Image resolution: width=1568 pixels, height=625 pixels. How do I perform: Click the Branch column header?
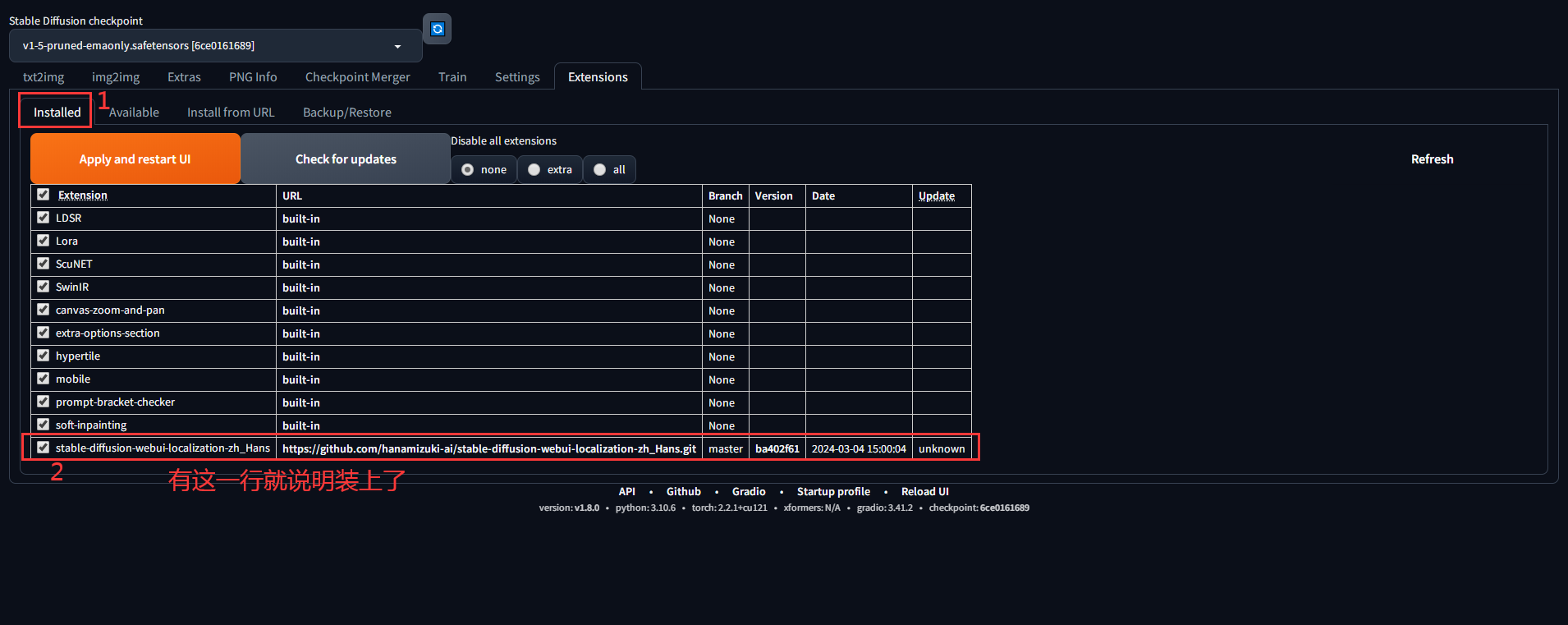(726, 195)
